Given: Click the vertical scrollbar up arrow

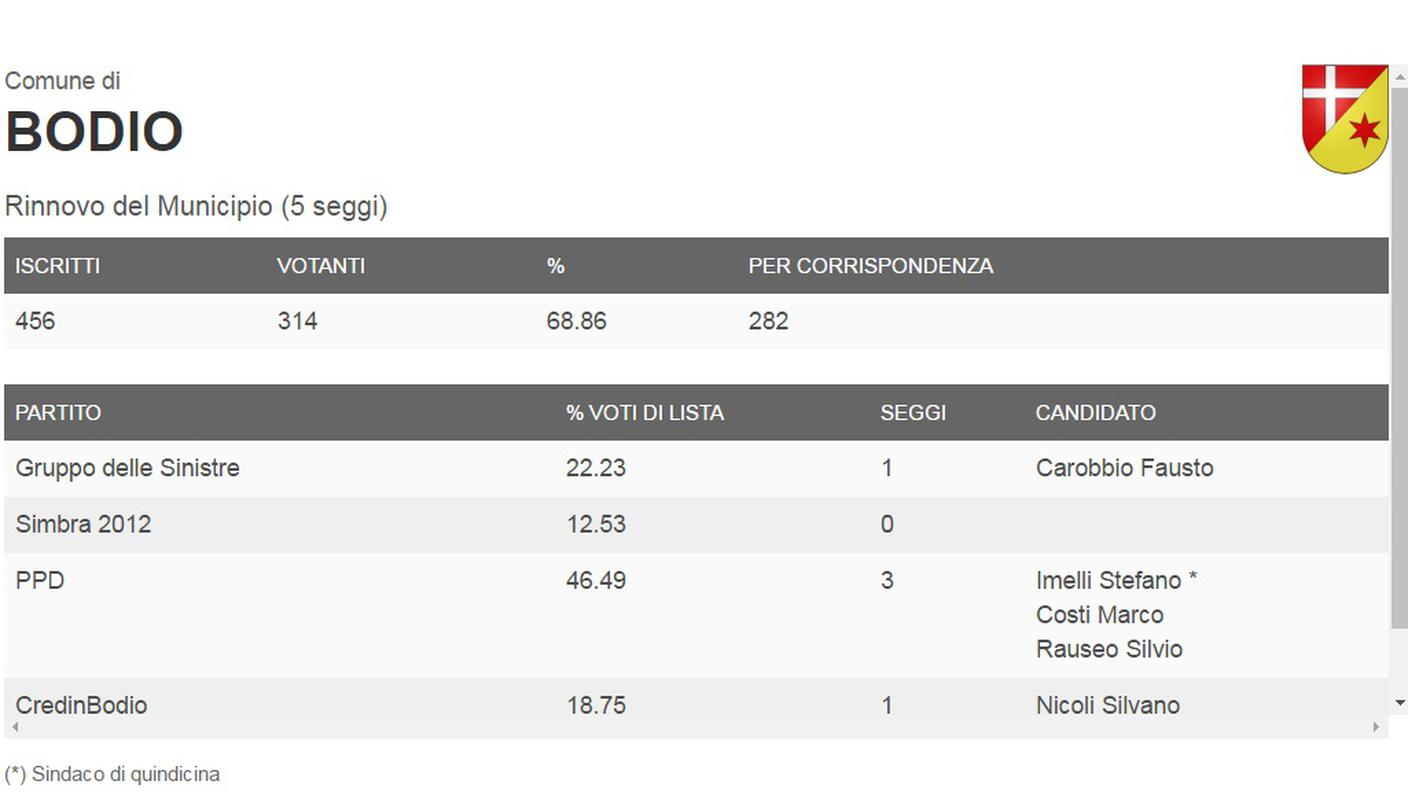Looking at the screenshot, I should [x=1399, y=76].
